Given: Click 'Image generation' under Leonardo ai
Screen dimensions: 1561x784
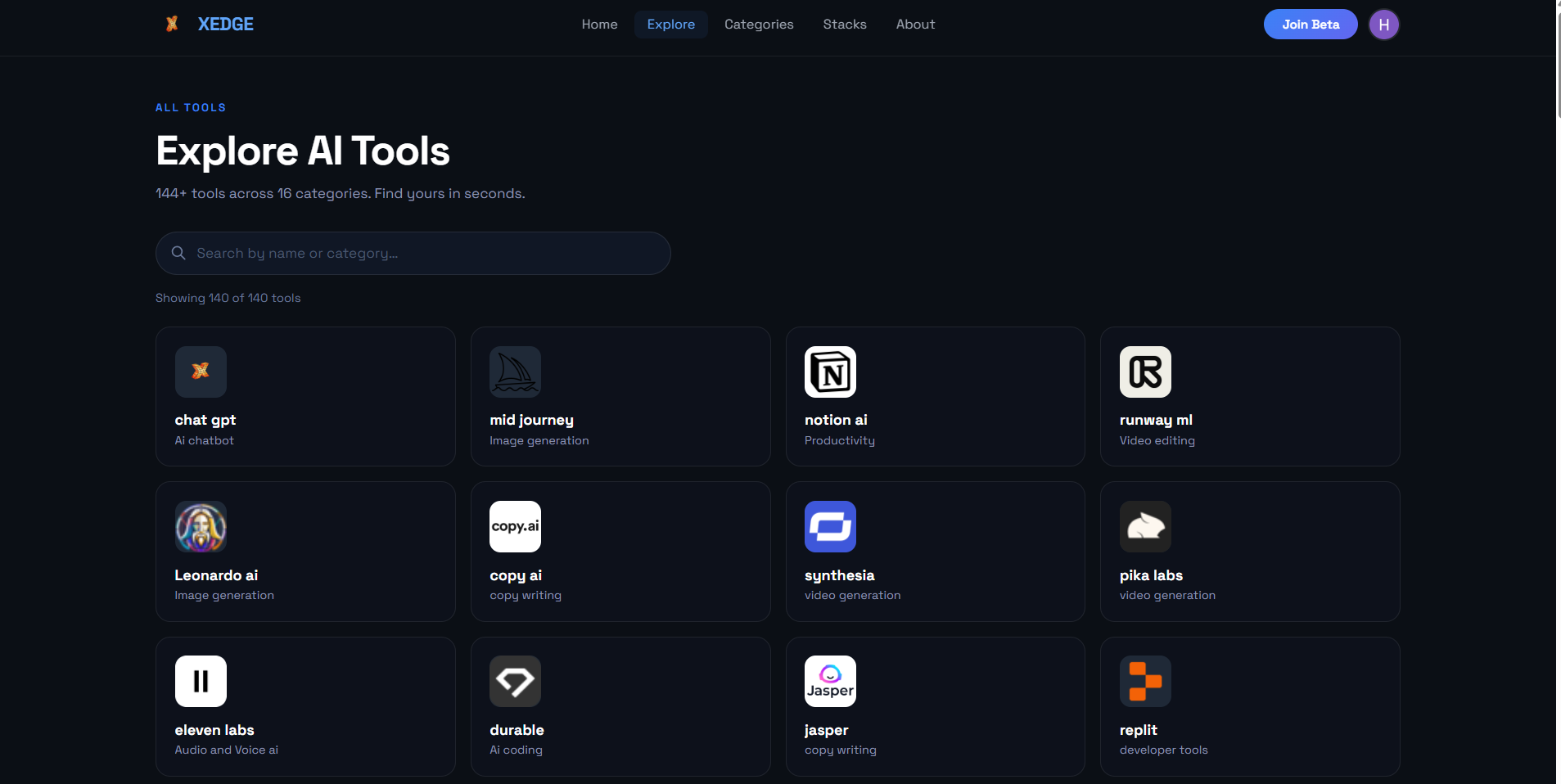Looking at the screenshot, I should [224, 595].
